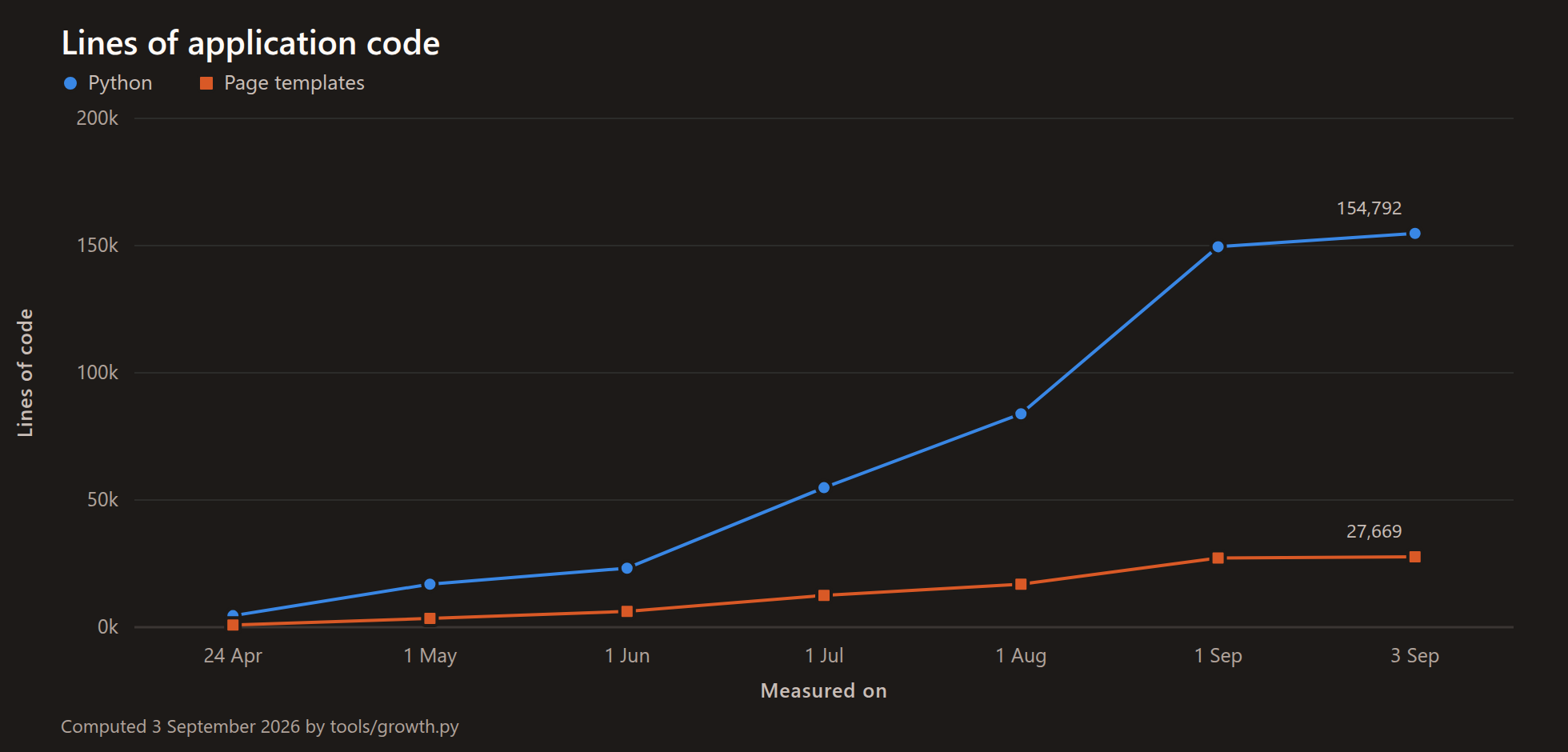
Task: Select Page templates marker at 3 Sep
Action: pyautogui.click(x=1414, y=557)
